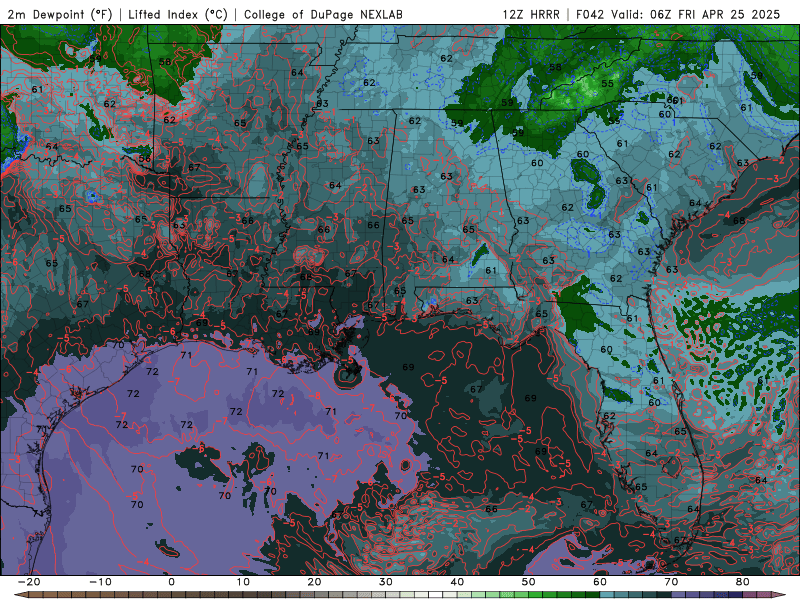Click the 55 dewpoint value on the map
The width and height of the screenshot is (800, 600).
607,84
